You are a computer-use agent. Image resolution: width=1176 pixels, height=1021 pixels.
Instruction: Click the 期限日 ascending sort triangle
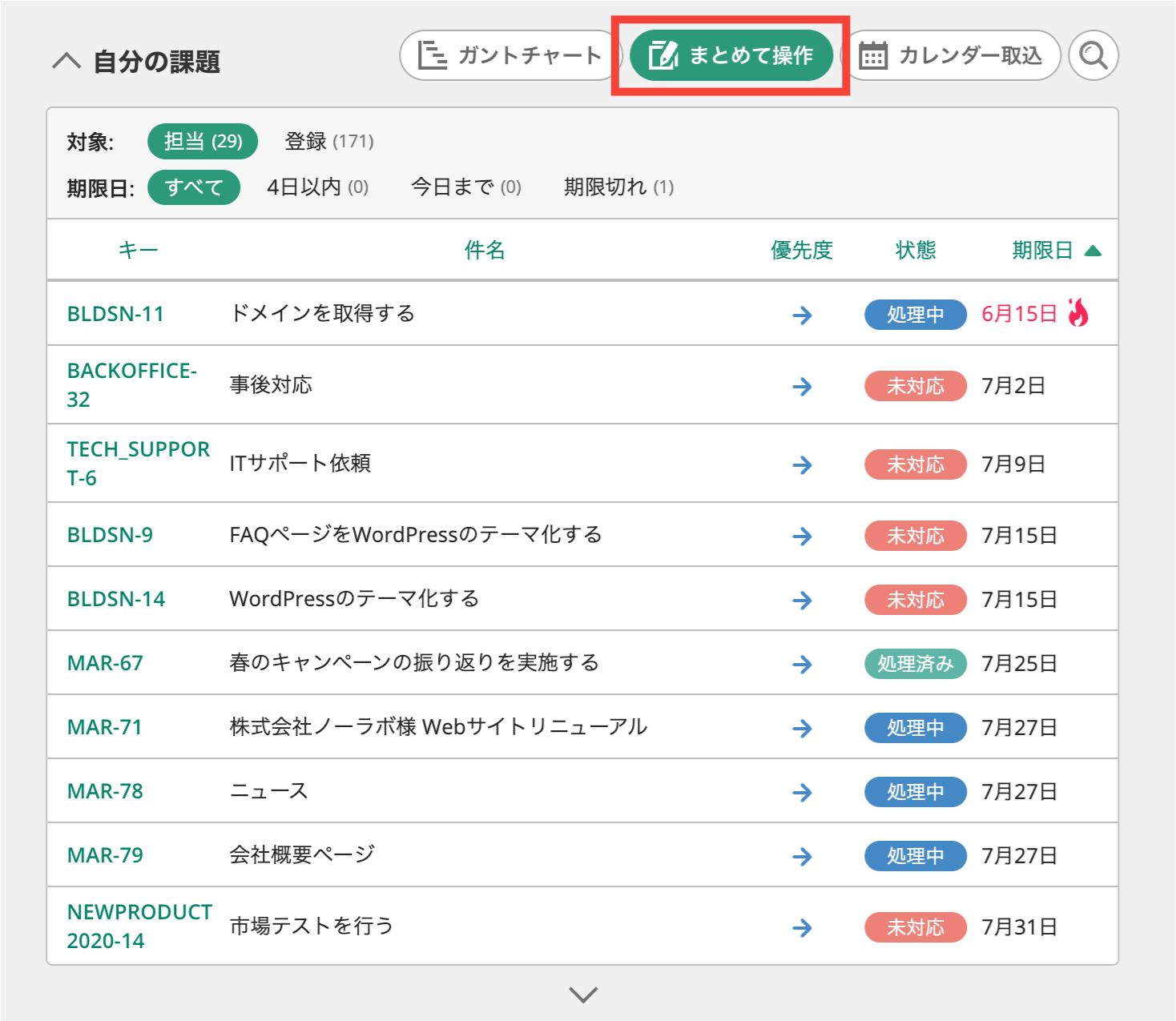point(1093,251)
